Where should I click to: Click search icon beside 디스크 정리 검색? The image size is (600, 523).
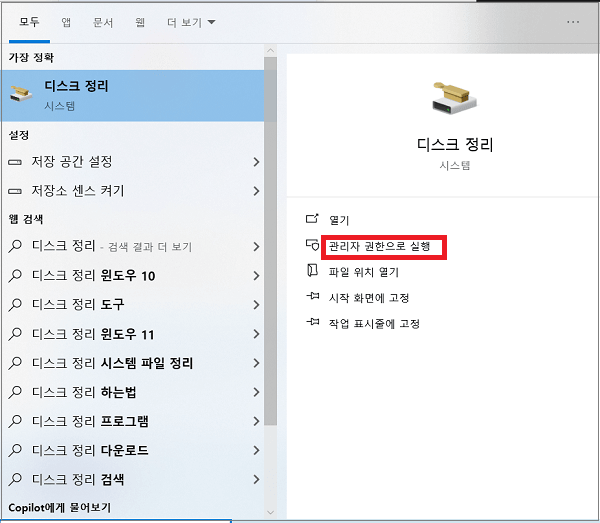click(x=15, y=479)
